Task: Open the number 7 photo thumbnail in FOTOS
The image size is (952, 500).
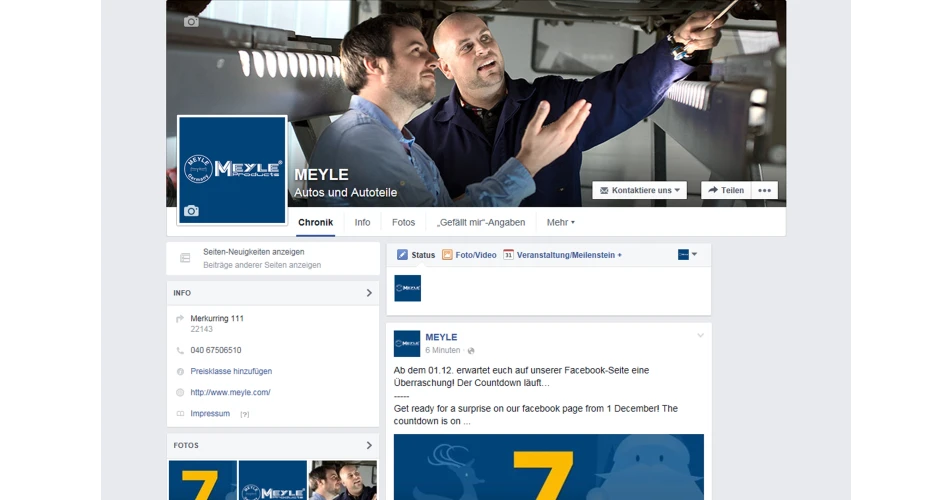Action: 203,480
